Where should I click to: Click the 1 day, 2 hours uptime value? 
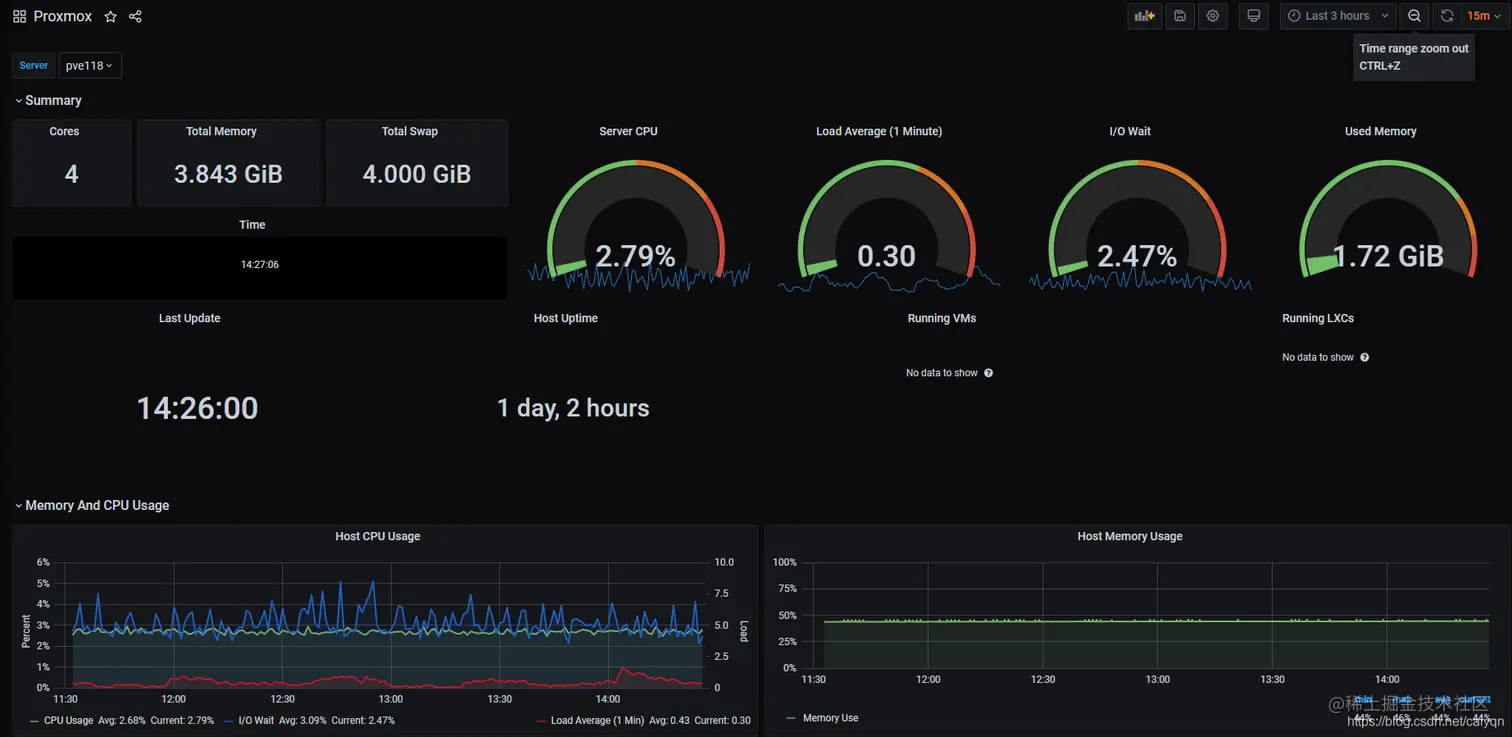[x=573, y=408]
